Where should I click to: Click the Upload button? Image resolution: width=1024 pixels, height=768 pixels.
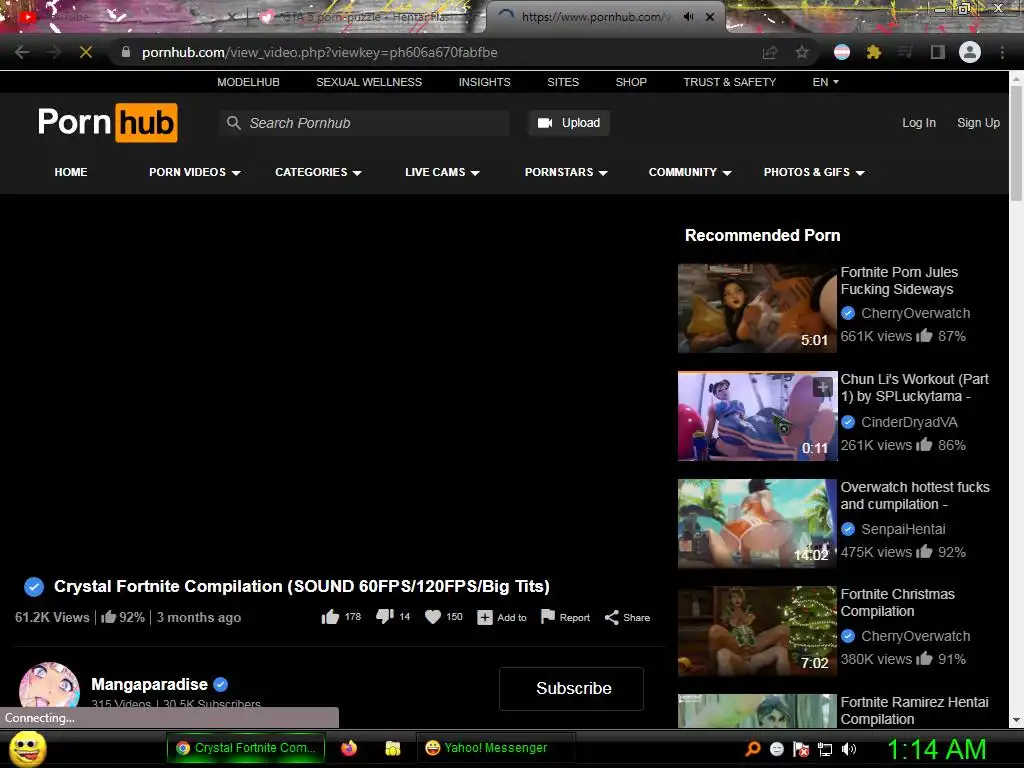tap(569, 123)
